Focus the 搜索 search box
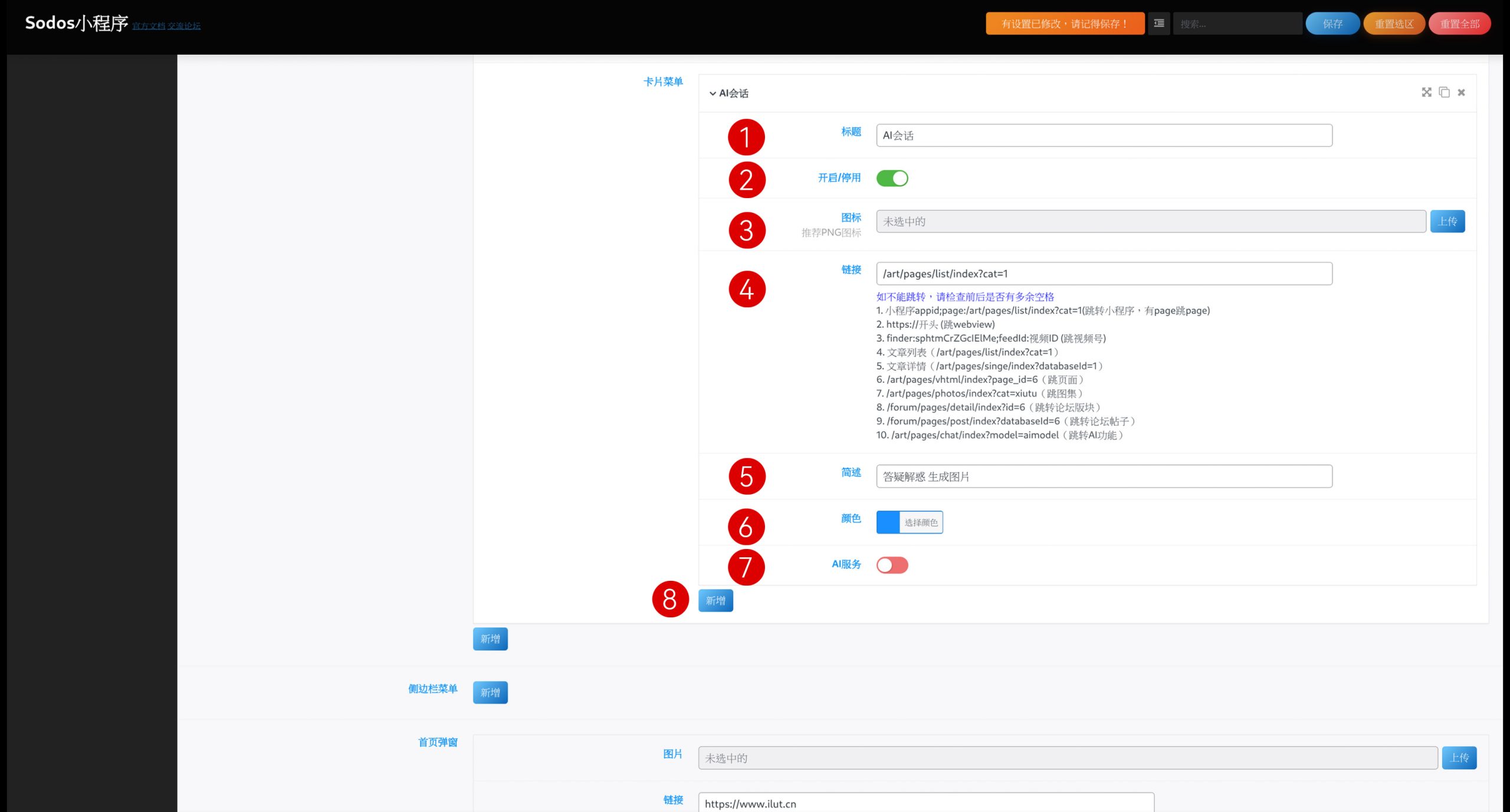 click(x=1237, y=24)
